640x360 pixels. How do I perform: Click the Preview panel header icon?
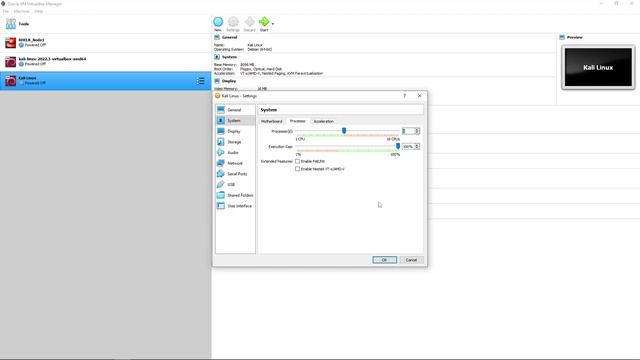tap(562, 37)
